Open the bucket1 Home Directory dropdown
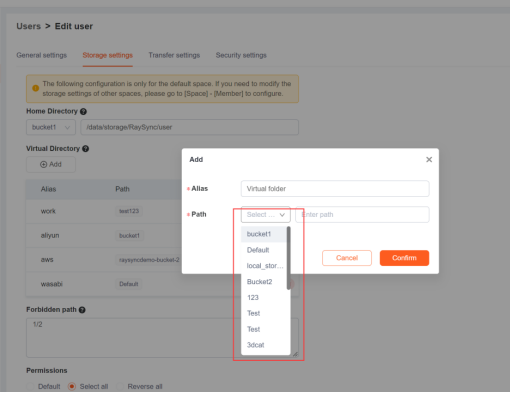Image resolution: width=511 pixels, height=393 pixels. pos(51,127)
